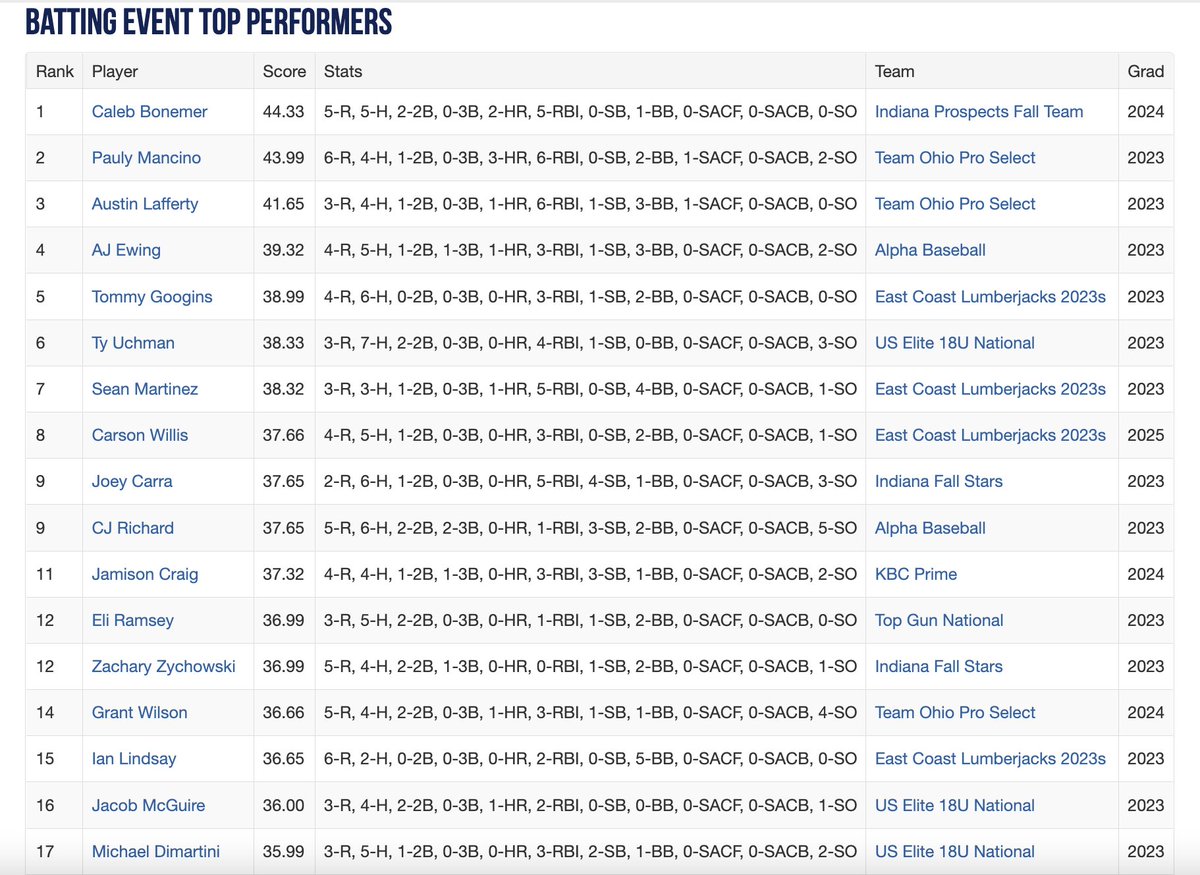Screen dimensions: 1200x875
Task: Select the score value 43.99
Action: click(x=284, y=158)
